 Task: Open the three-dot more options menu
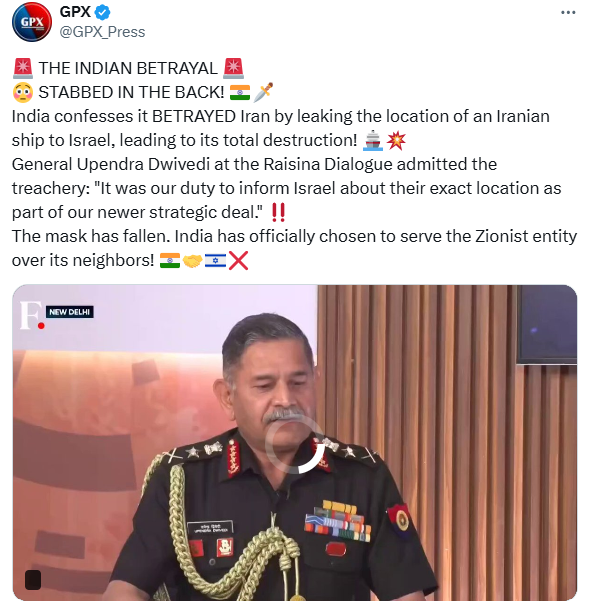click(568, 13)
